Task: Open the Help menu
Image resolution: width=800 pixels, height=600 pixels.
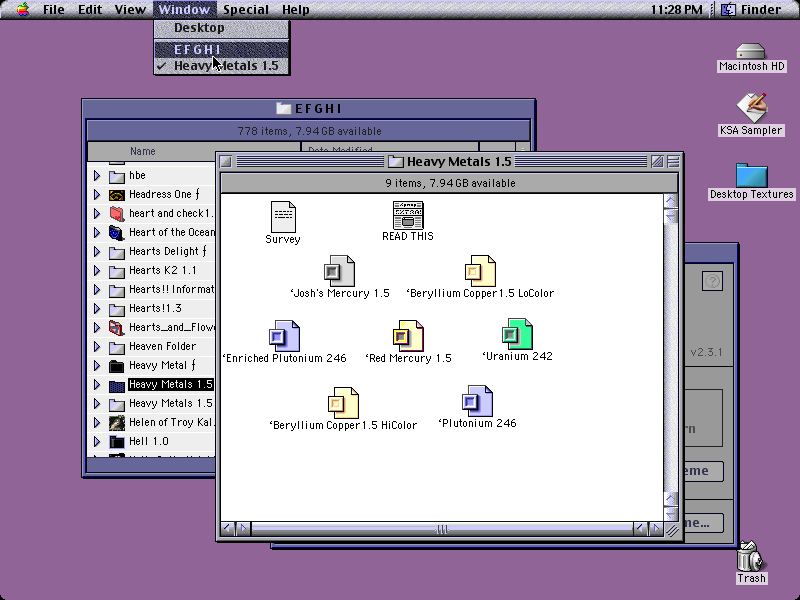Action: [x=295, y=9]
